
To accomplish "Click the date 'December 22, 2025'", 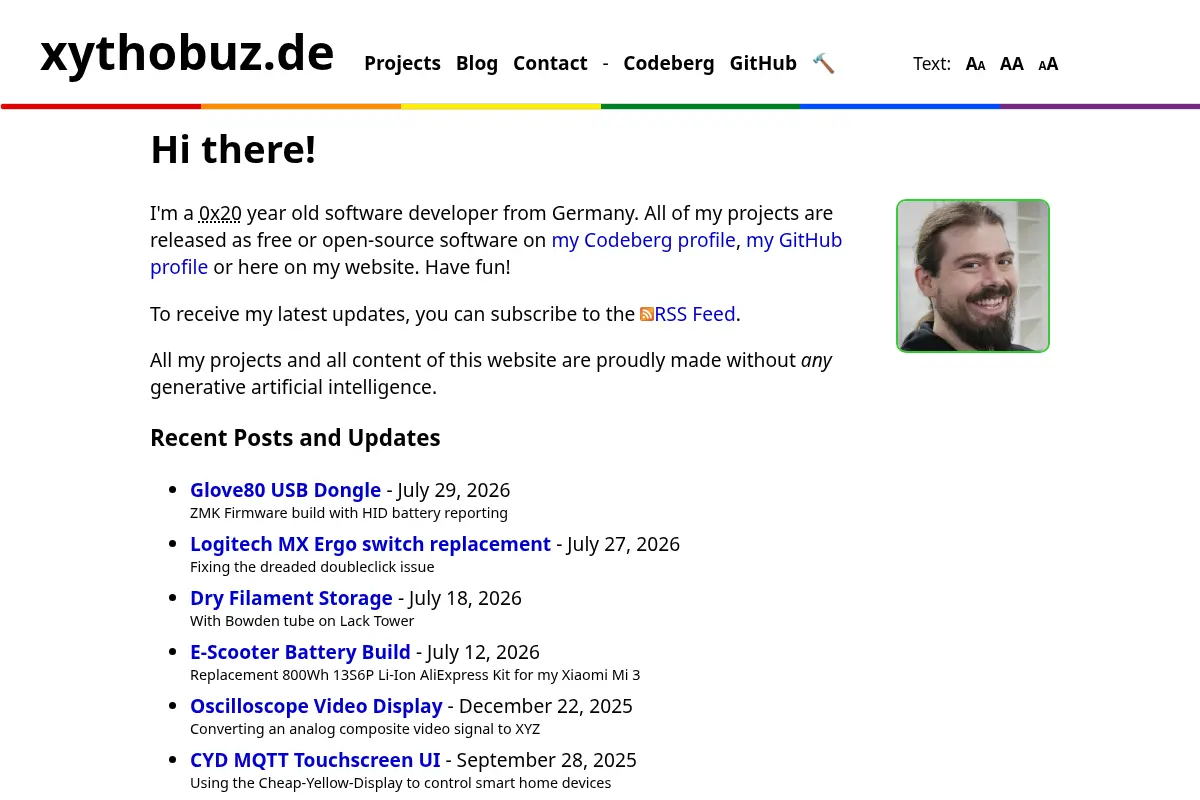I will pyautogui.click(x=546, y=706).
